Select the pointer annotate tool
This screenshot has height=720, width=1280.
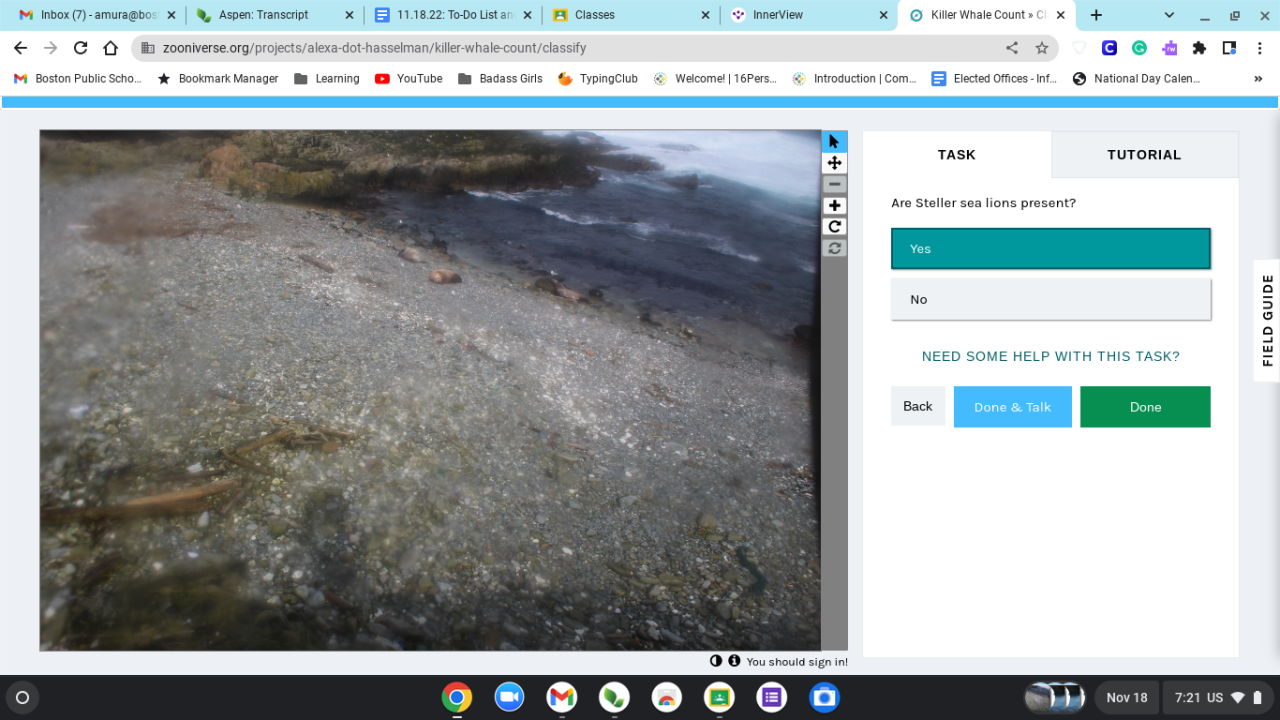pos(834,142)
